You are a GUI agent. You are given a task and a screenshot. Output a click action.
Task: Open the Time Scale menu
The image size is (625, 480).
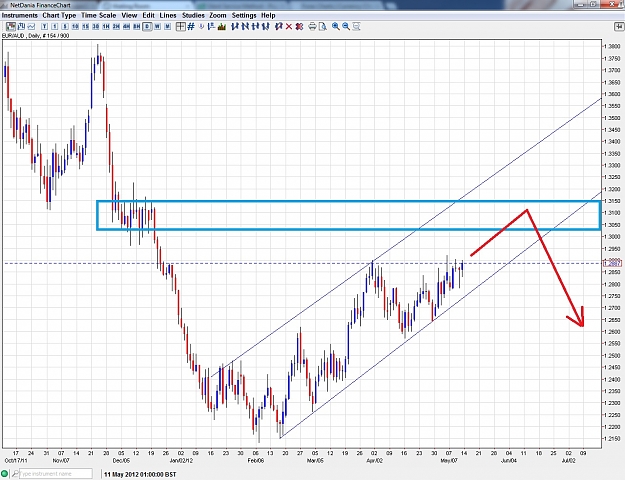pyautogui.click(x=98, y=16)
